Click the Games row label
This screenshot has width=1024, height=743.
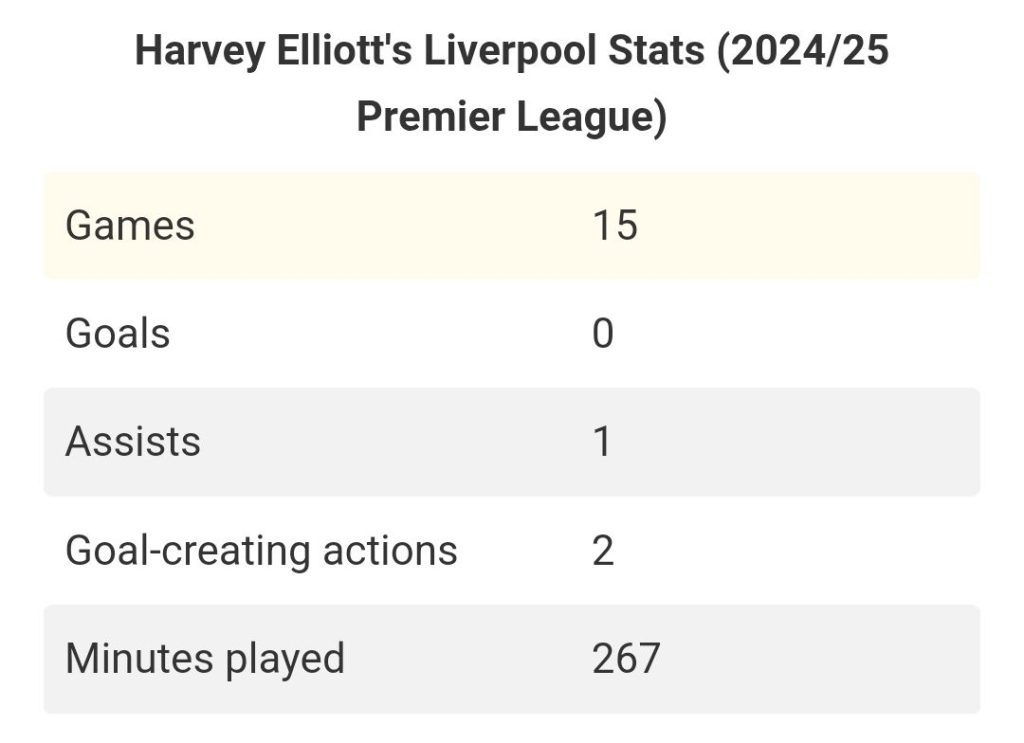[130, 225]
